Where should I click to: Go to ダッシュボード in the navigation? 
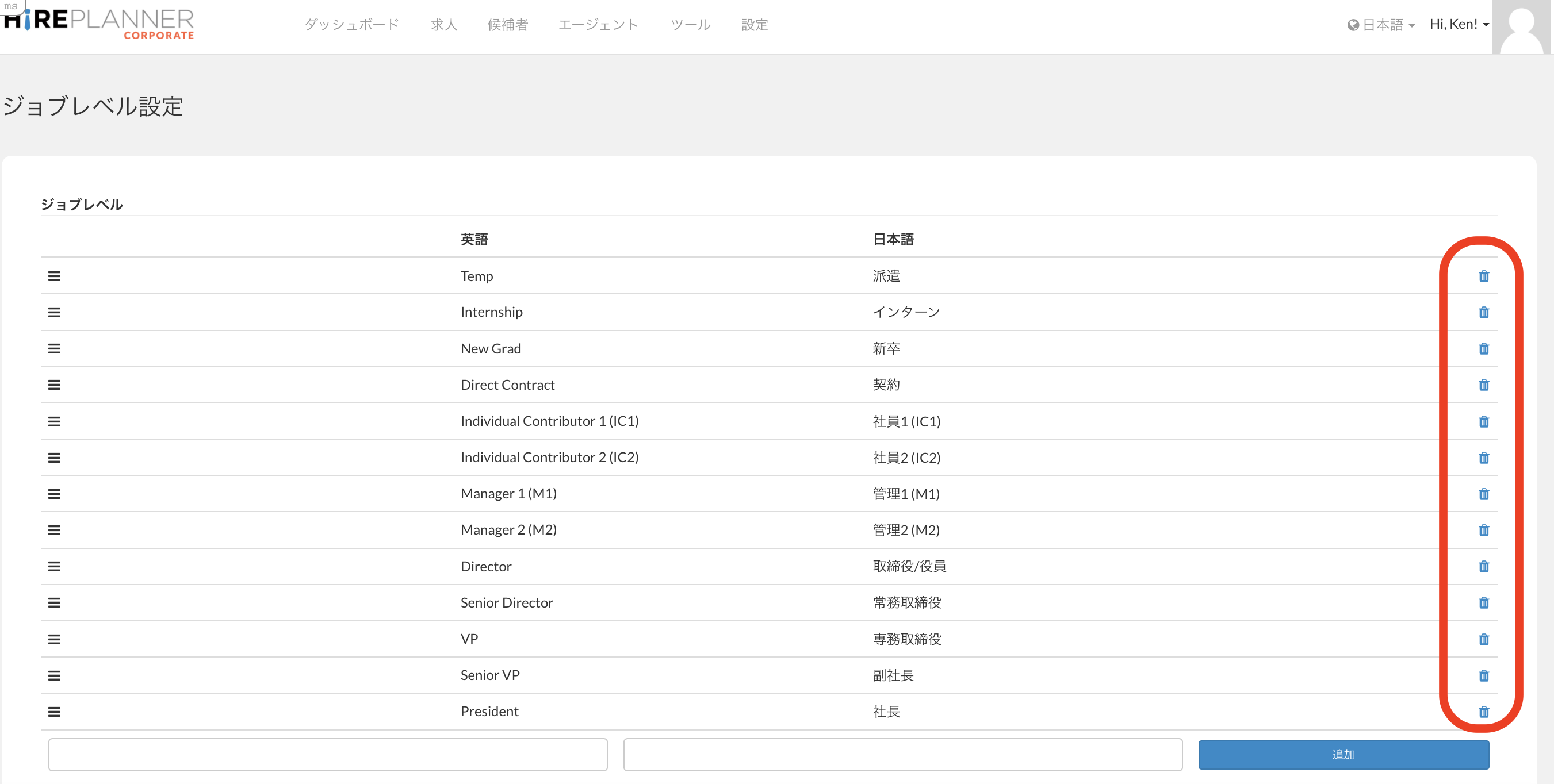click(352, 25)
